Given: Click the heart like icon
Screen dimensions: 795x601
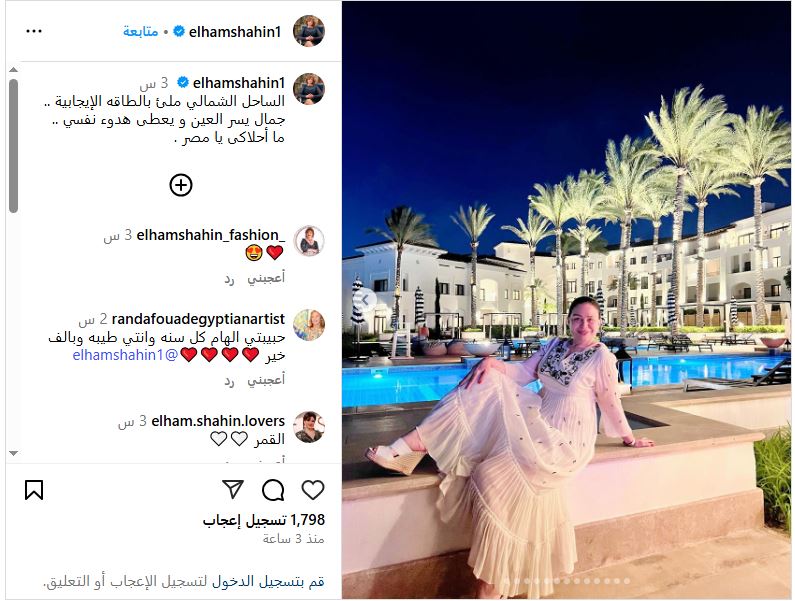Looking at the screenshot, I should (313, 490).
